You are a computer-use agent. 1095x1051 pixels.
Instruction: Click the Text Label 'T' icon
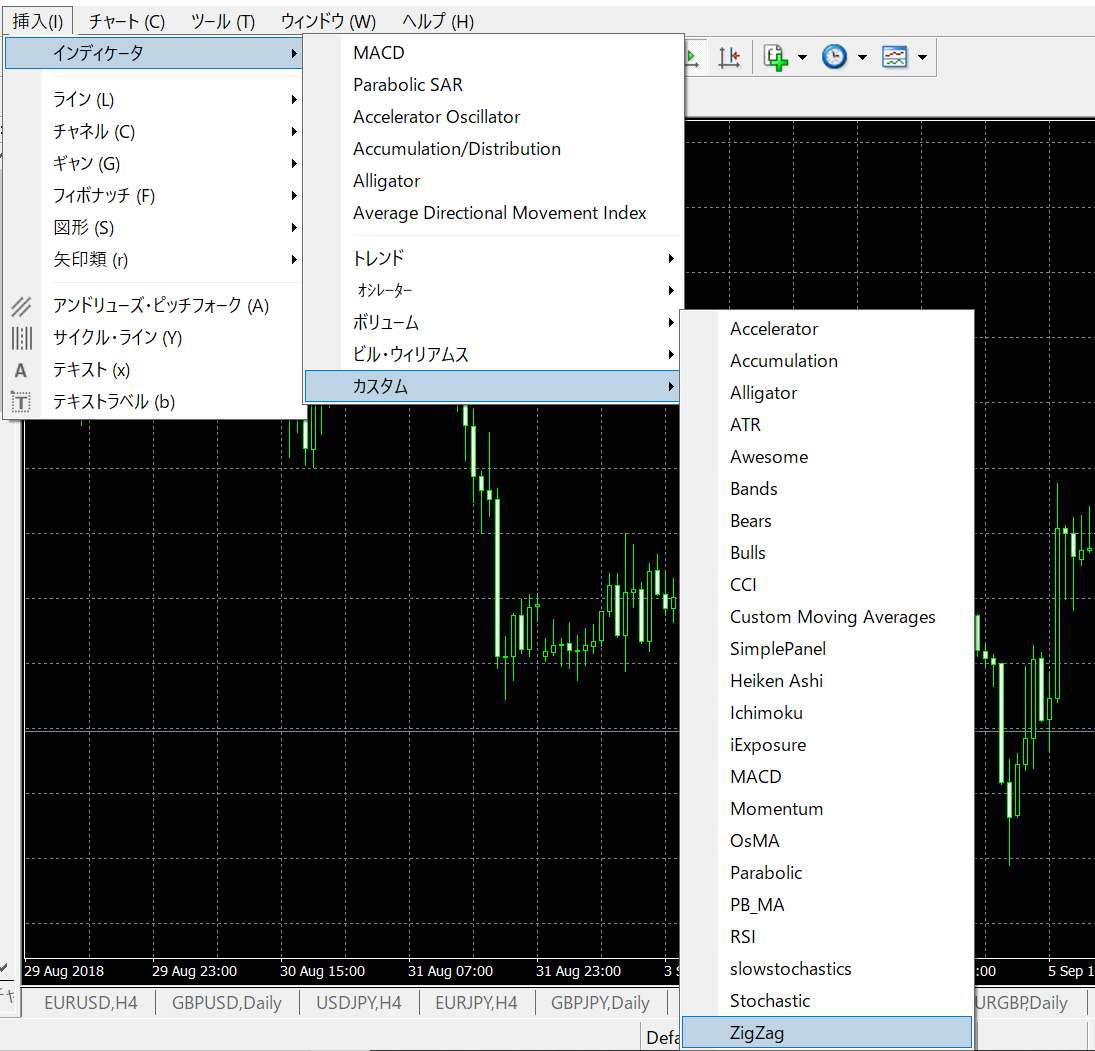(x=21, y=402)
